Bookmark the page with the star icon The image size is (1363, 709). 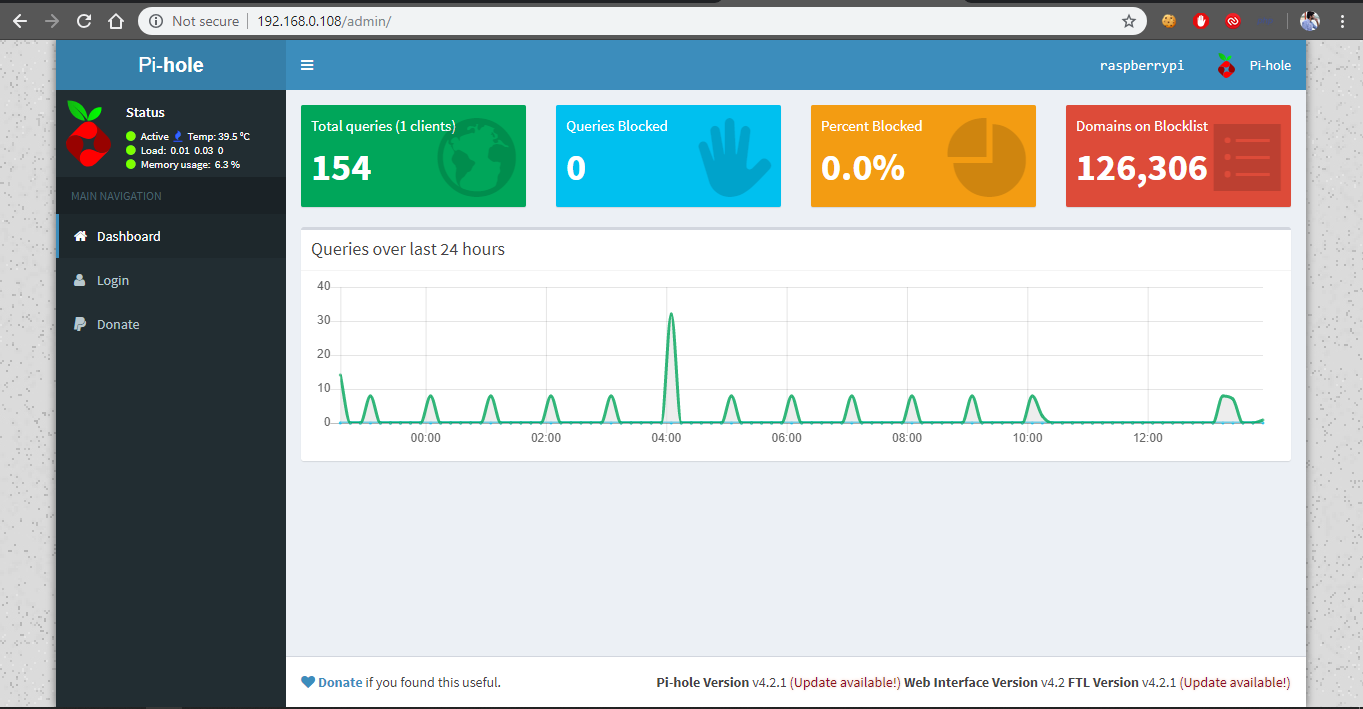1128,20
